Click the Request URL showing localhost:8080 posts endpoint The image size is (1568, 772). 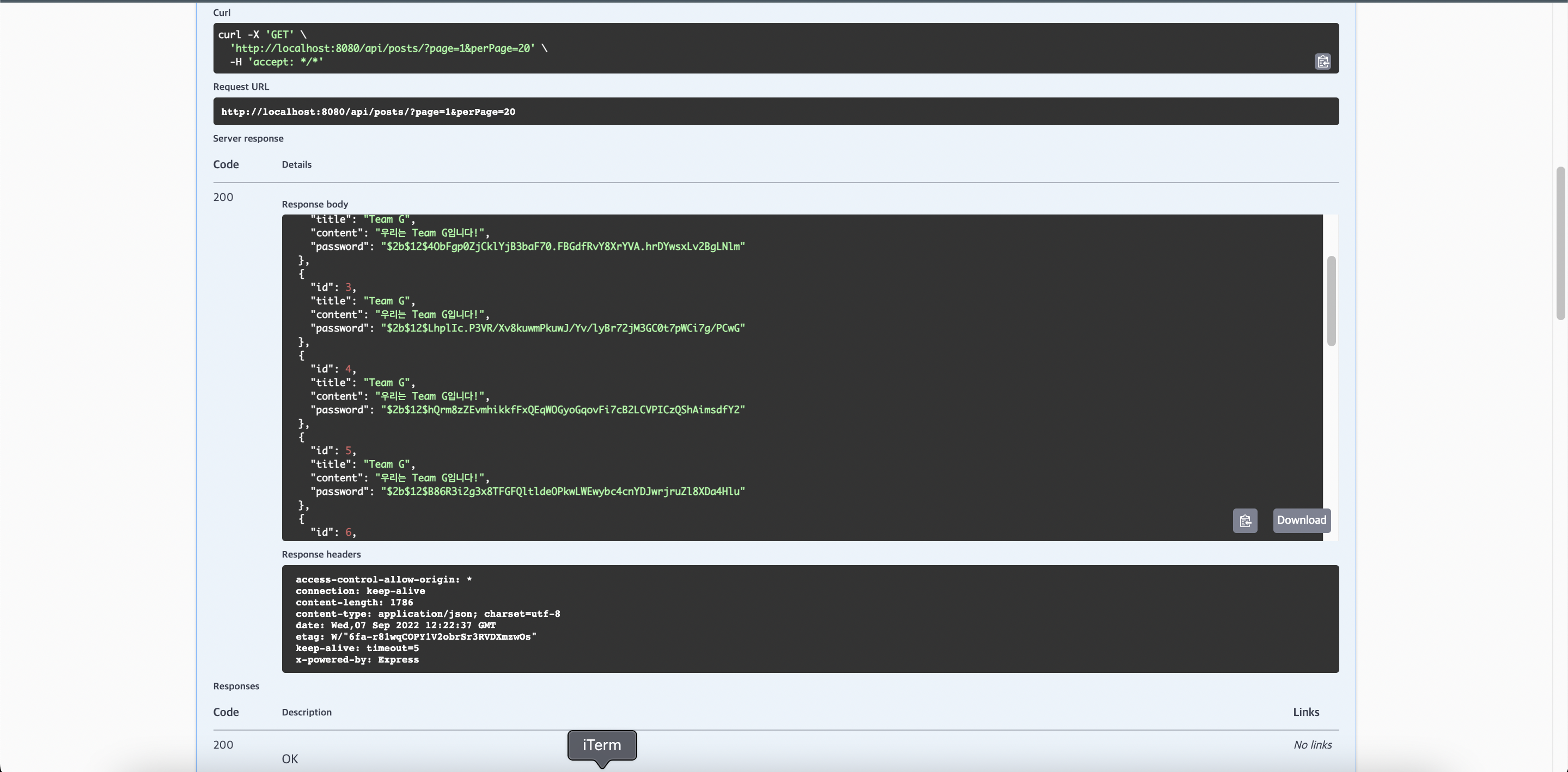click(368, 111)
